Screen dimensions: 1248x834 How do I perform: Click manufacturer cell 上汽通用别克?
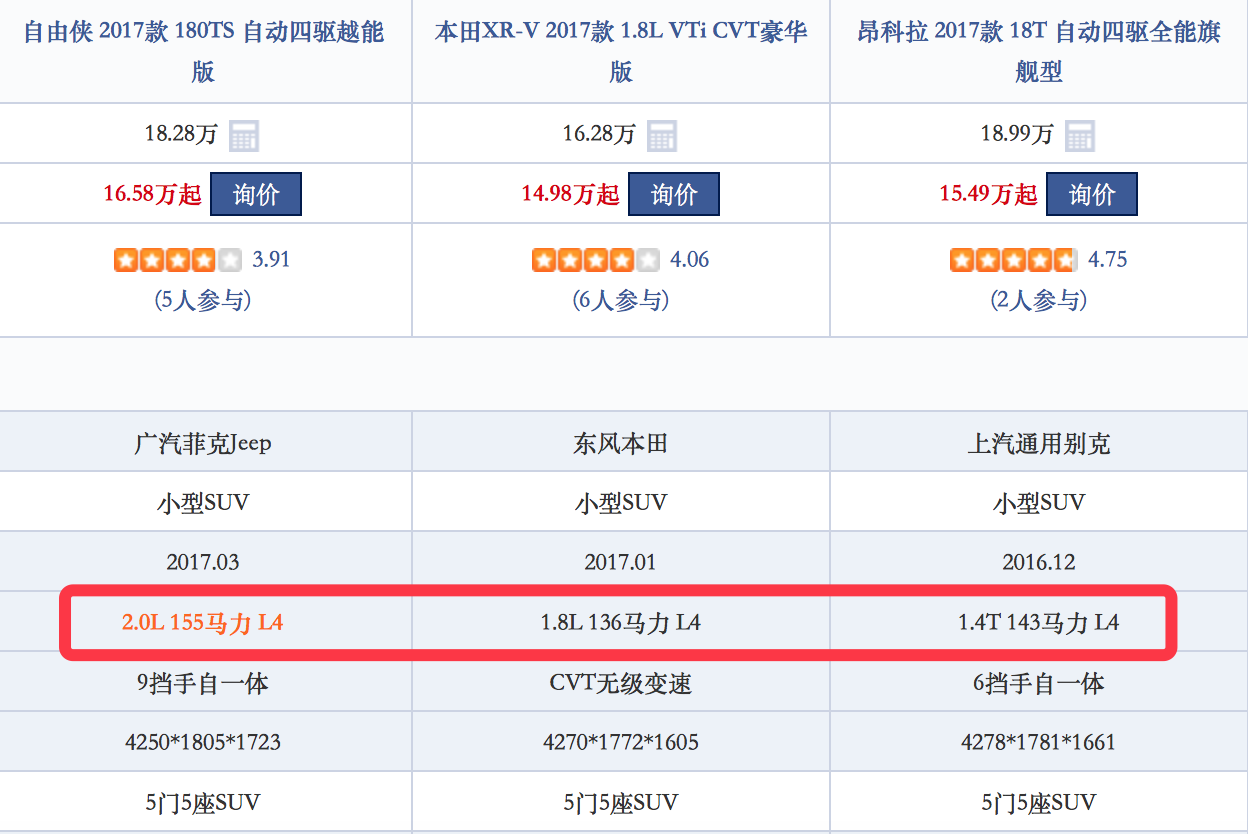coord(1039,443)
